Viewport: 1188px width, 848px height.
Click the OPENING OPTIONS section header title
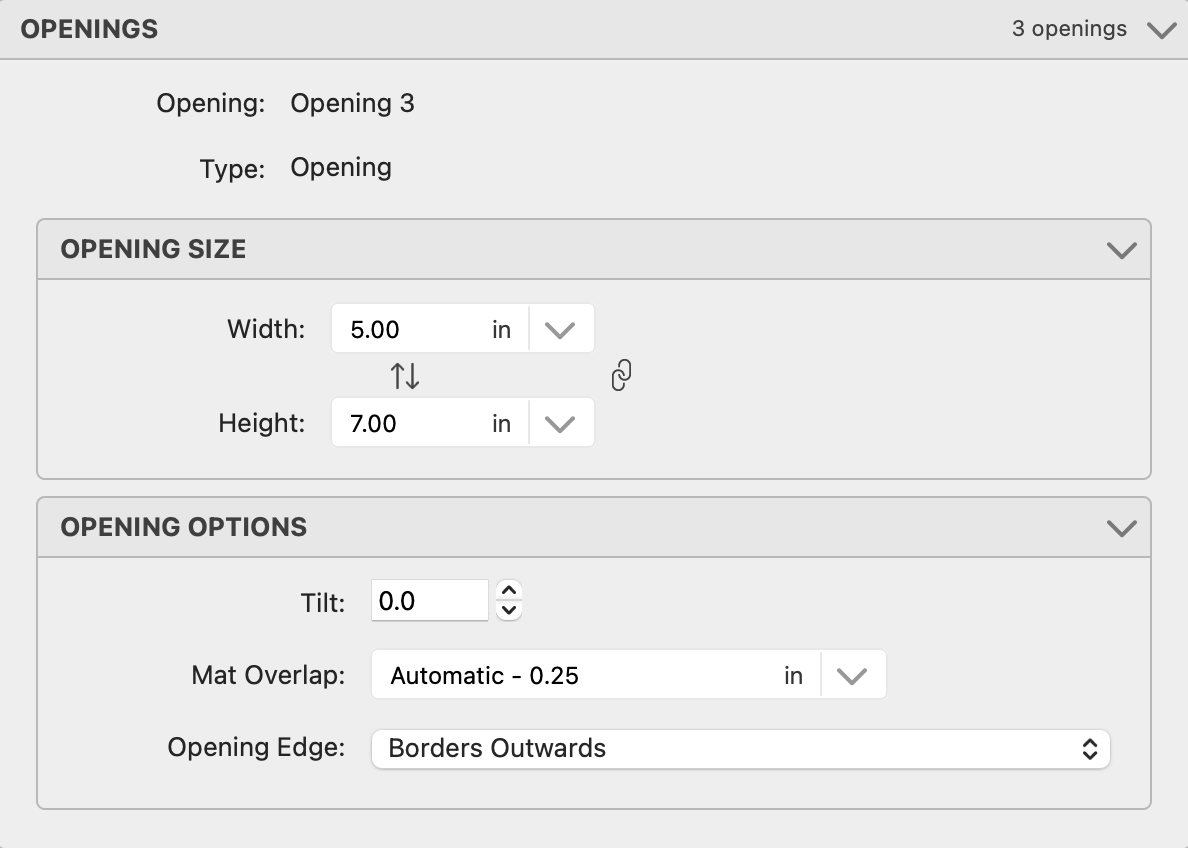(x=184, y=527)
